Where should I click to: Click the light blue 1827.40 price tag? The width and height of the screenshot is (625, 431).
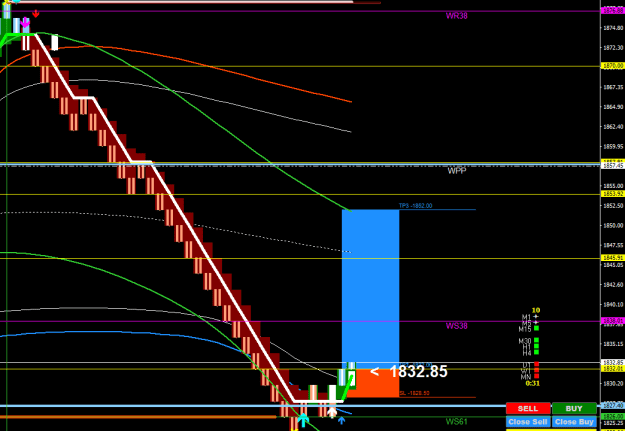pos(613,405)
